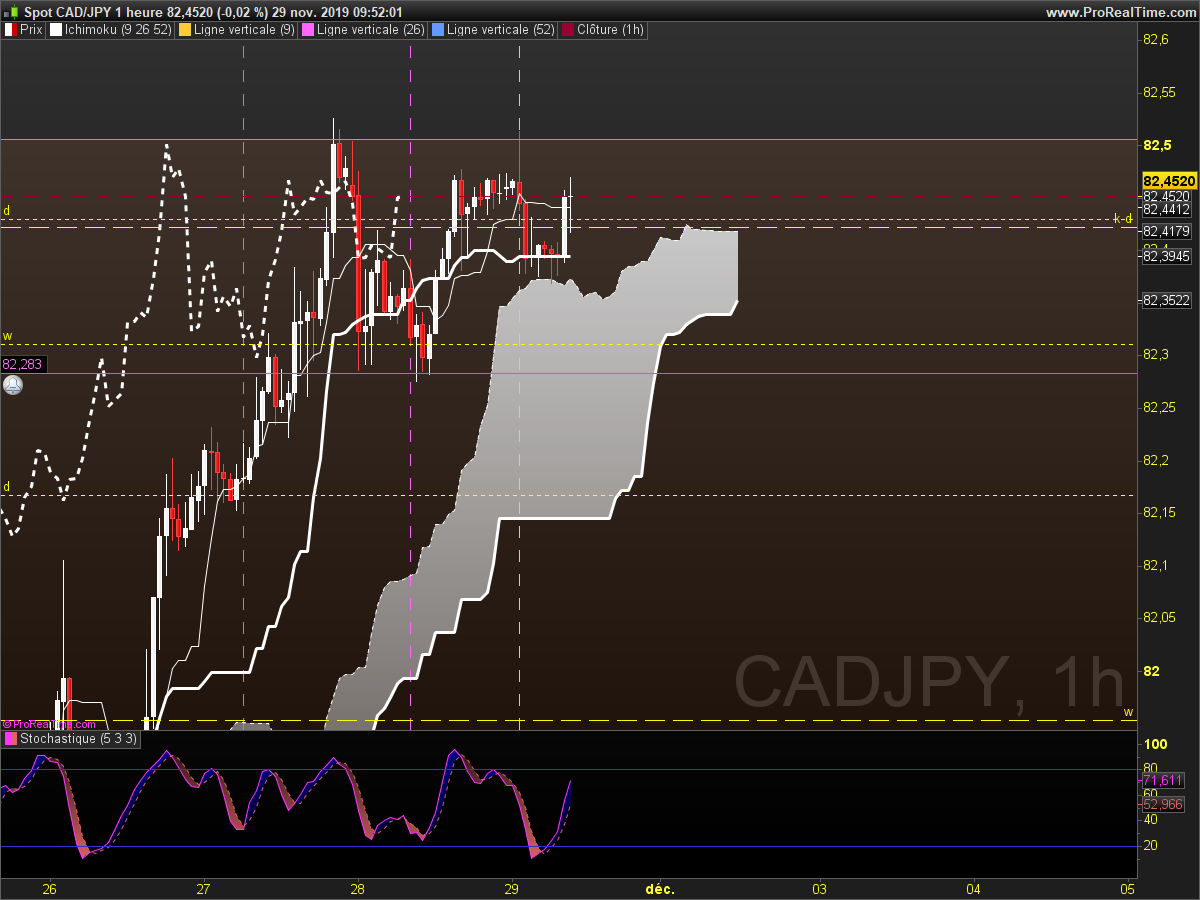Click the magenta Stochastique color swatch
This screenshot has width=1200, height=900.
pos(11,739)
